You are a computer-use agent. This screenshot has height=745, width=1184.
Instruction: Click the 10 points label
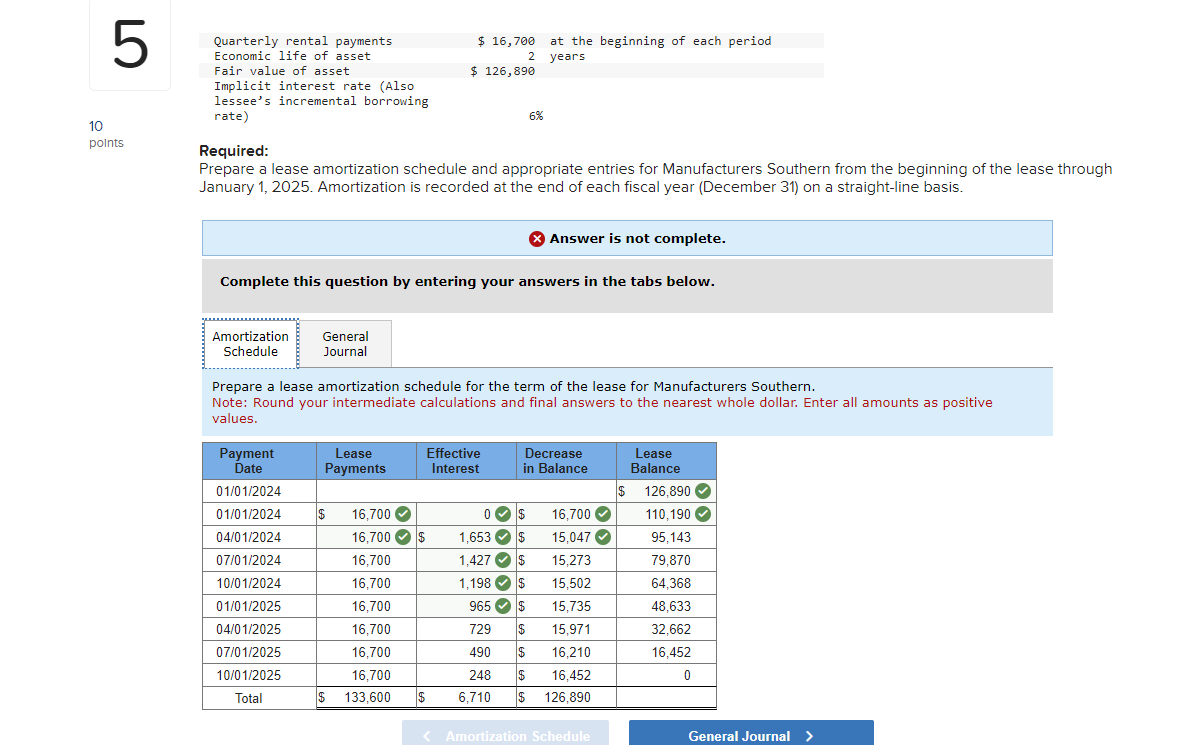click(x=106, y=134)
